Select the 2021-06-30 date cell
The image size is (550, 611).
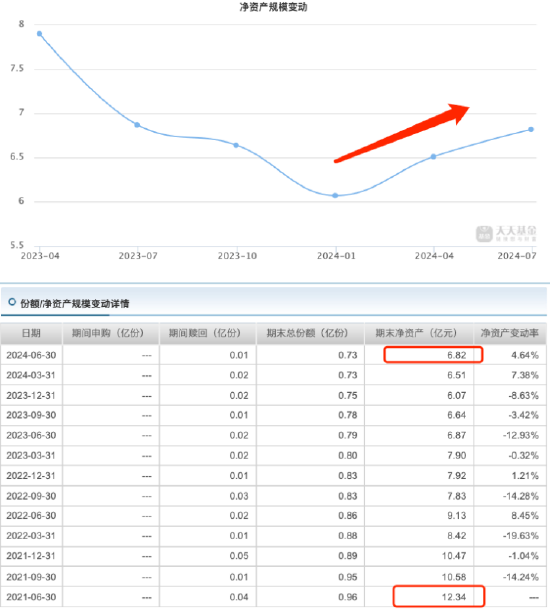[31, 597]
